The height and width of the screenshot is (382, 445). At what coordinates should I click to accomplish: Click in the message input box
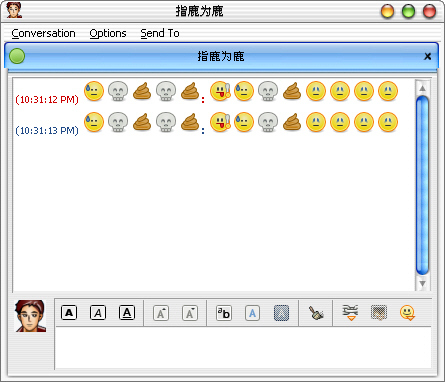pos(243,348)
